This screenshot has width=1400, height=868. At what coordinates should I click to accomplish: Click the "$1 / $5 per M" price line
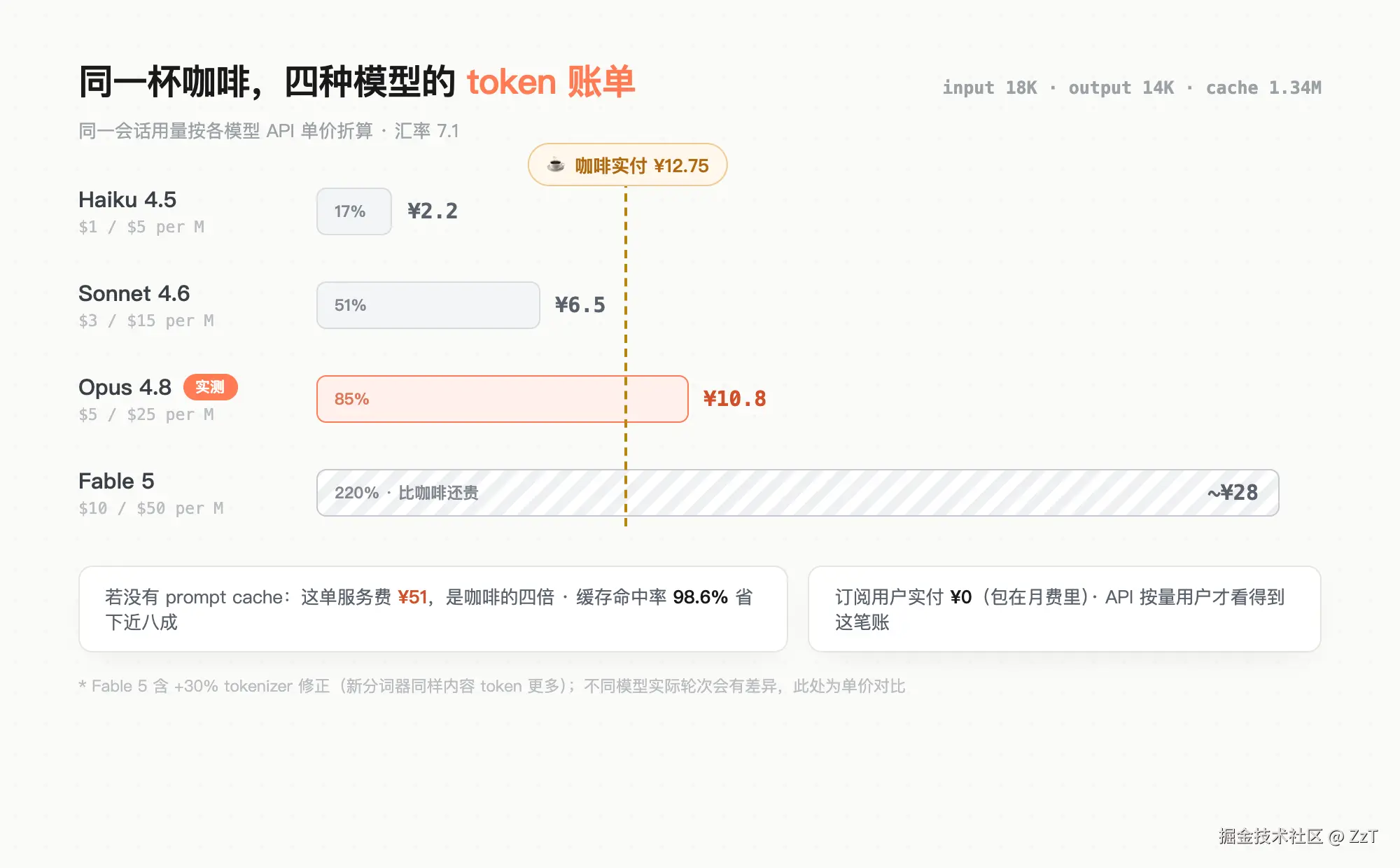point(141,227)
